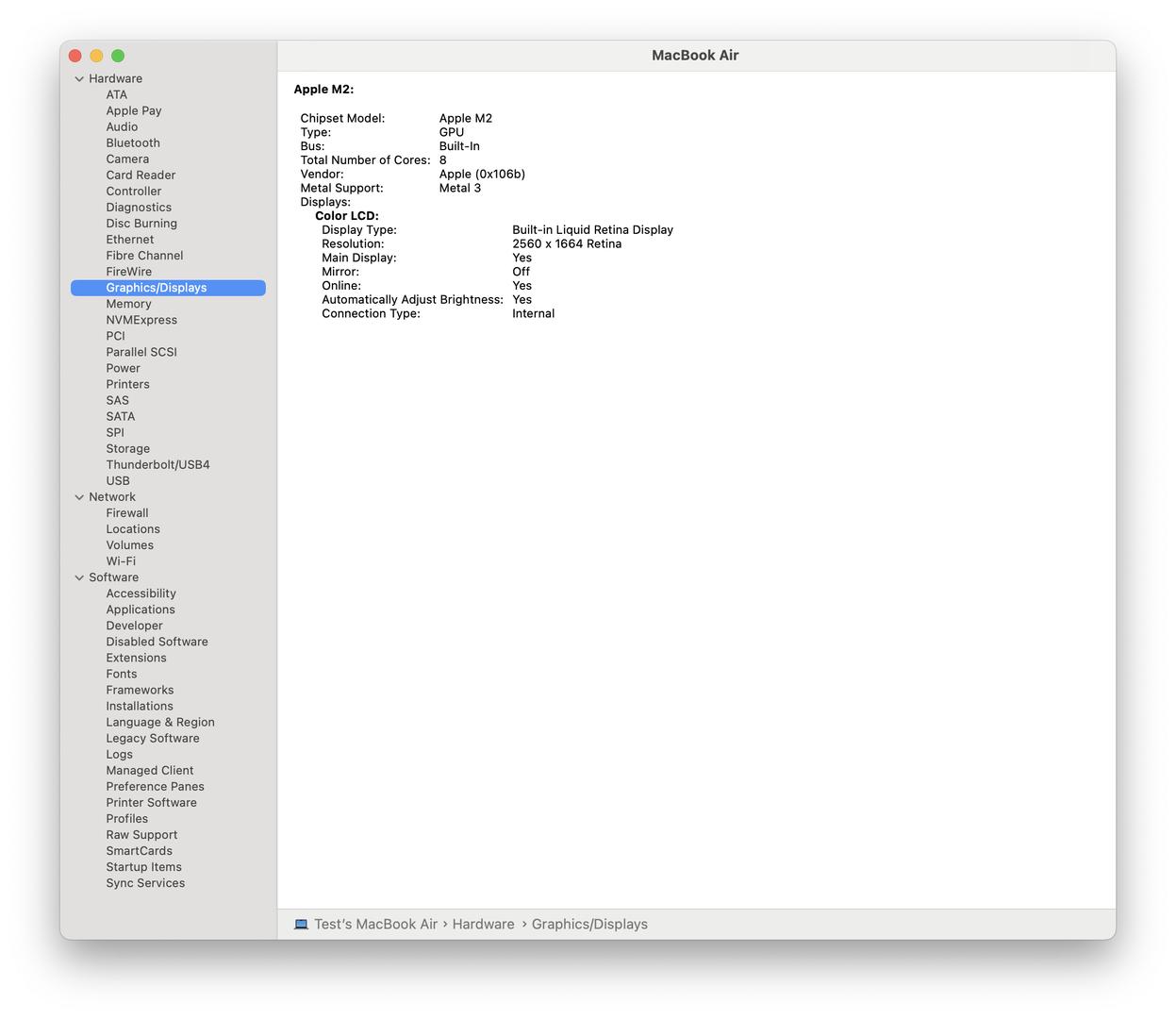Collapse the Software section chevron
The width and height of the screenshot is (1176, 1019).
click(x=79, y=577)
